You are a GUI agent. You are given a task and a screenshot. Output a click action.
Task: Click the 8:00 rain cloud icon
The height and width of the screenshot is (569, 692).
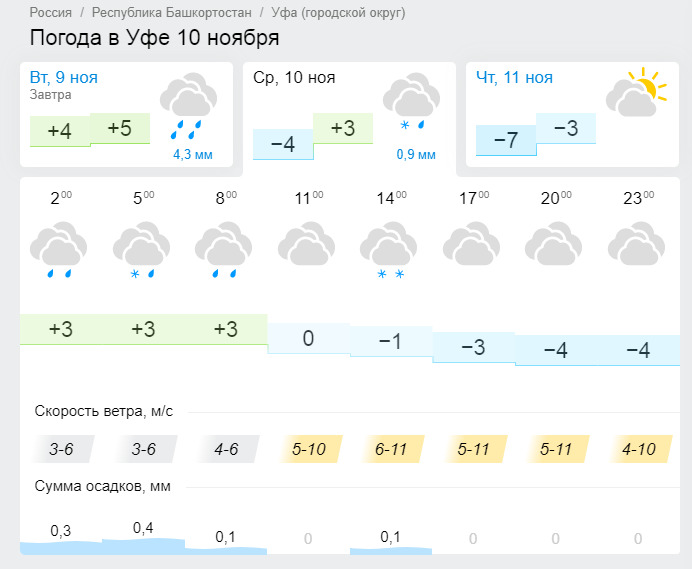[224, 250]
